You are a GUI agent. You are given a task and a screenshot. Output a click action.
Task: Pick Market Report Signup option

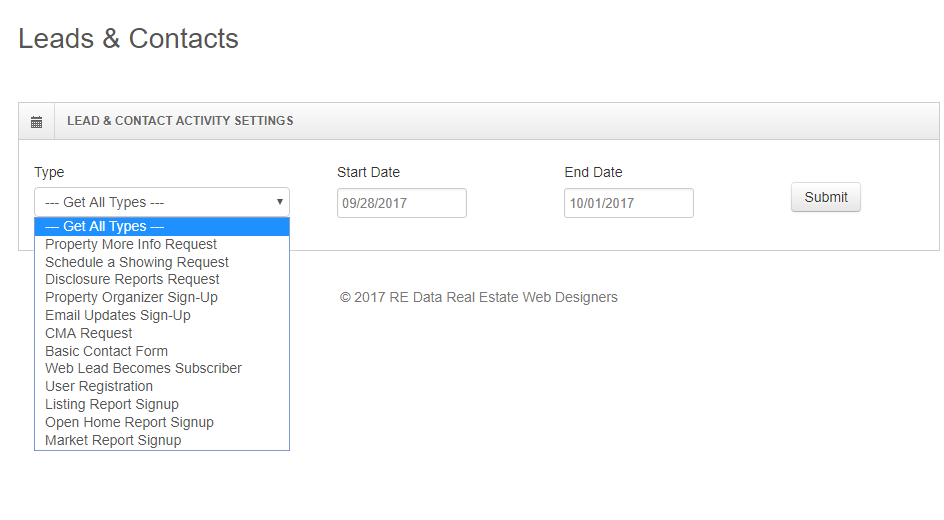click(x=162, y=441)
